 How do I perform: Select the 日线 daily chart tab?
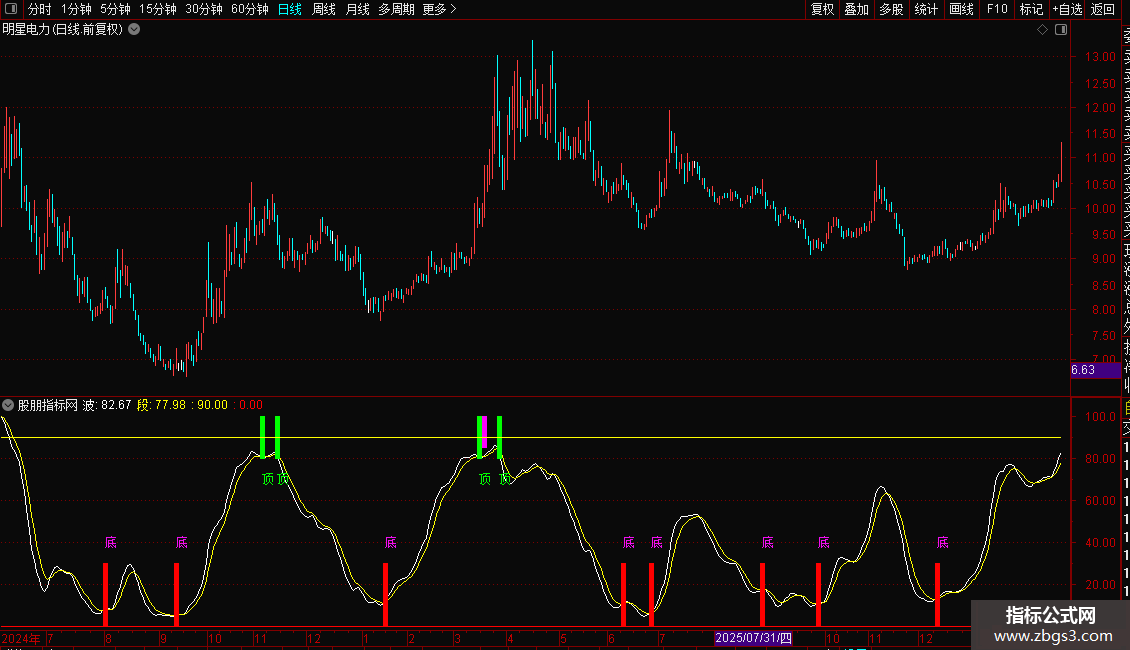(290, 9)
